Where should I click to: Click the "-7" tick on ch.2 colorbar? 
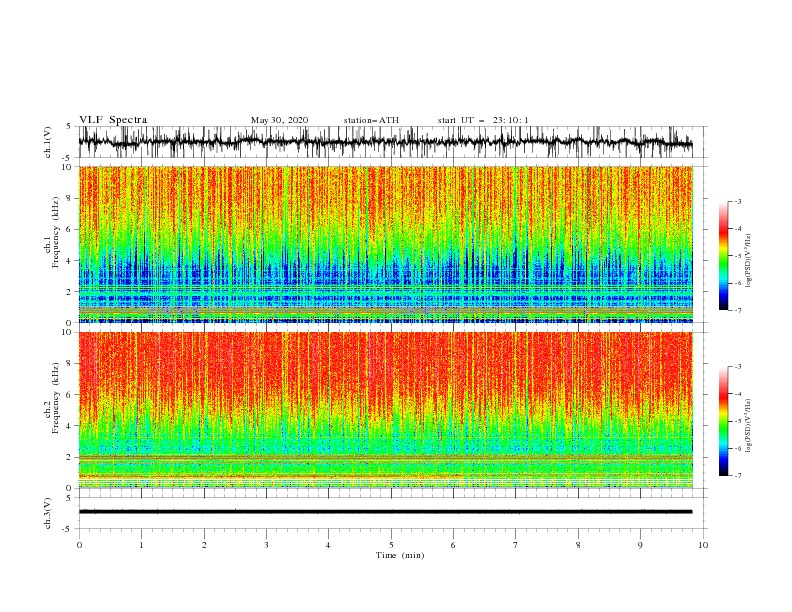738,476
